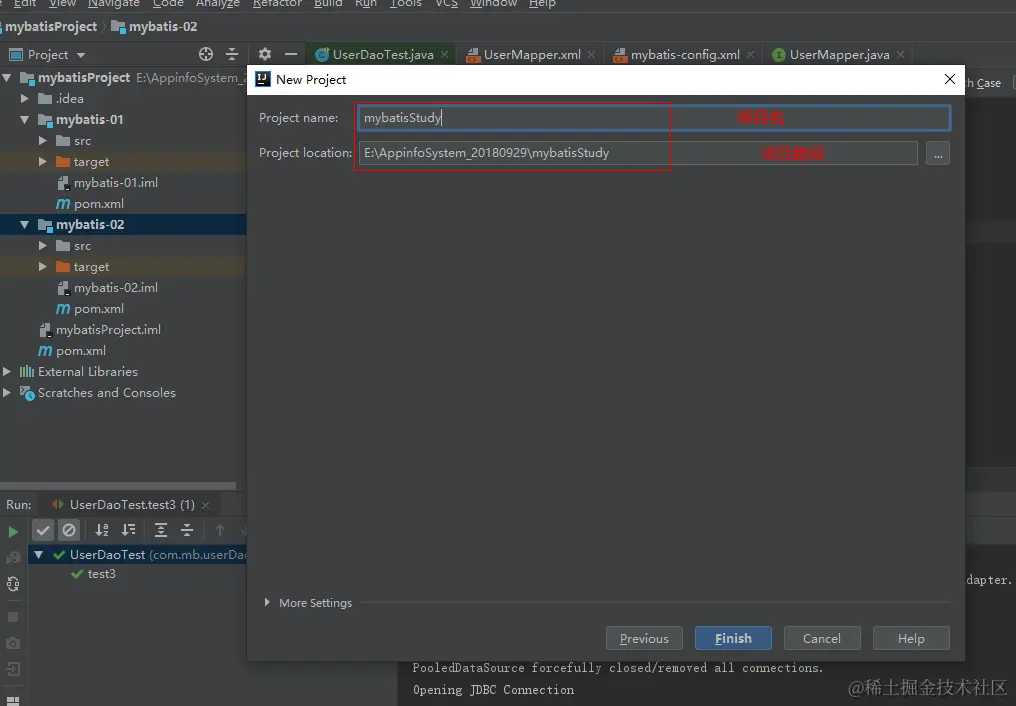Toggle show ignored tests icon
The height and width of the screenshot is (706, 1016).
(69, 530)
